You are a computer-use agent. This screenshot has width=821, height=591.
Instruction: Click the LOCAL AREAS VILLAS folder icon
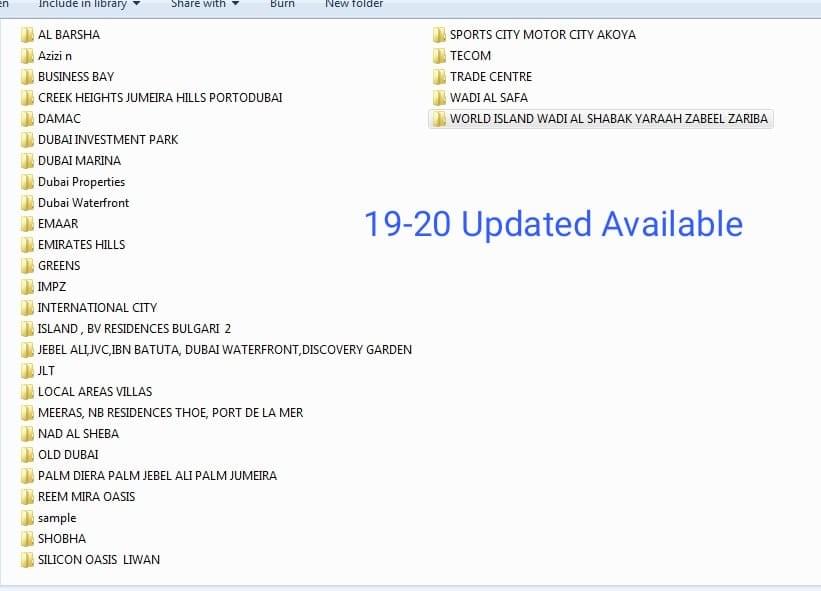pyautogui.click(x=27, y=392)
